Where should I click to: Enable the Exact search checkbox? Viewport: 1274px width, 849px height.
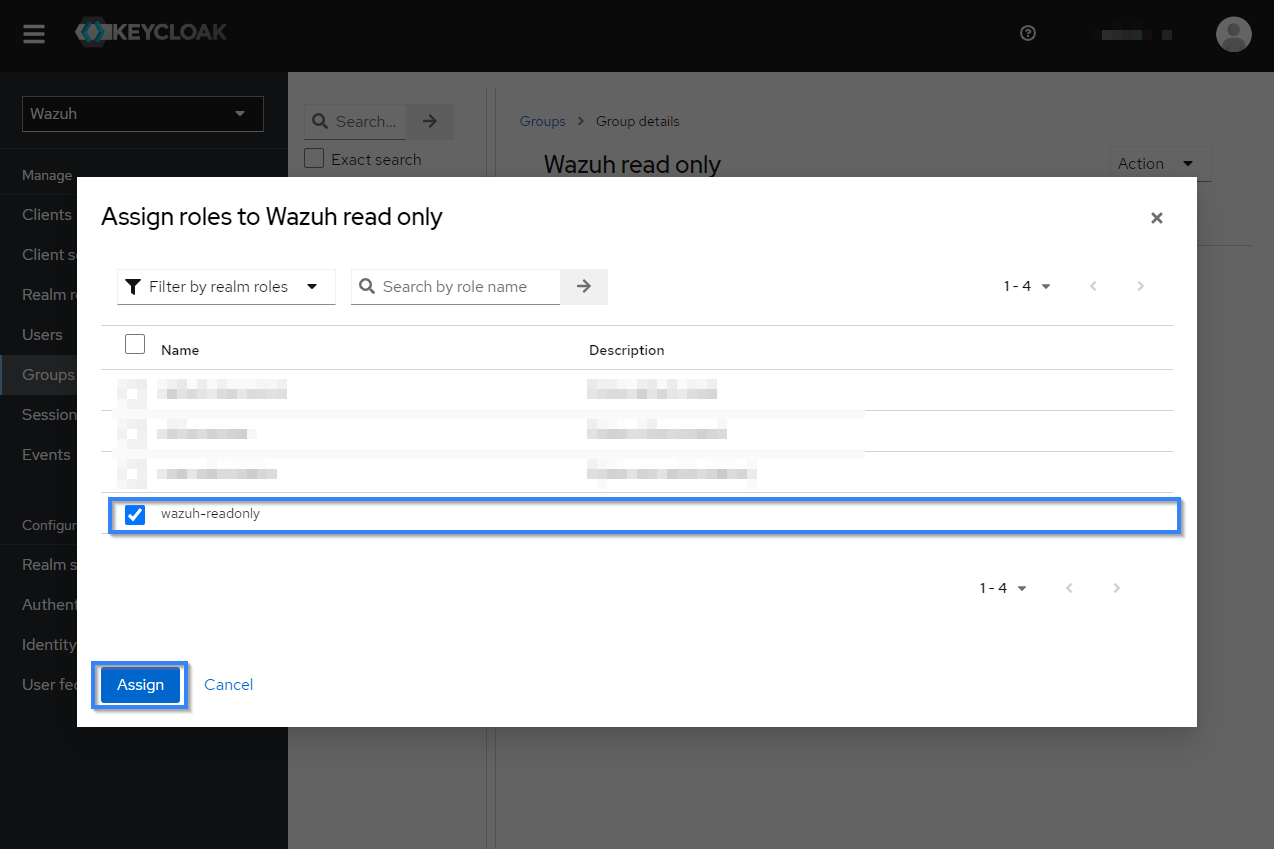[x=314, y=159]
